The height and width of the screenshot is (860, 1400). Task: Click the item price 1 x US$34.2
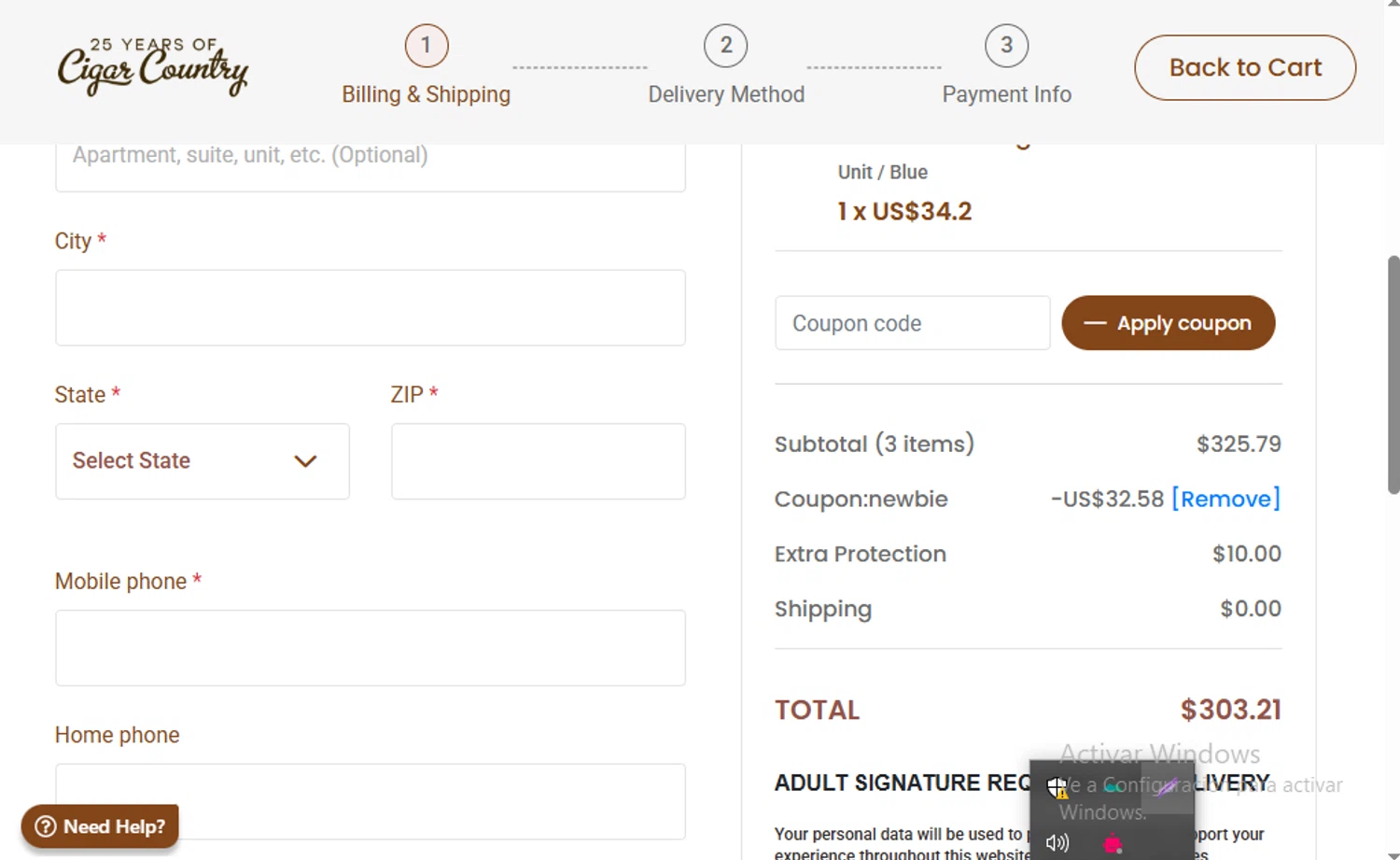pos(904,211)
